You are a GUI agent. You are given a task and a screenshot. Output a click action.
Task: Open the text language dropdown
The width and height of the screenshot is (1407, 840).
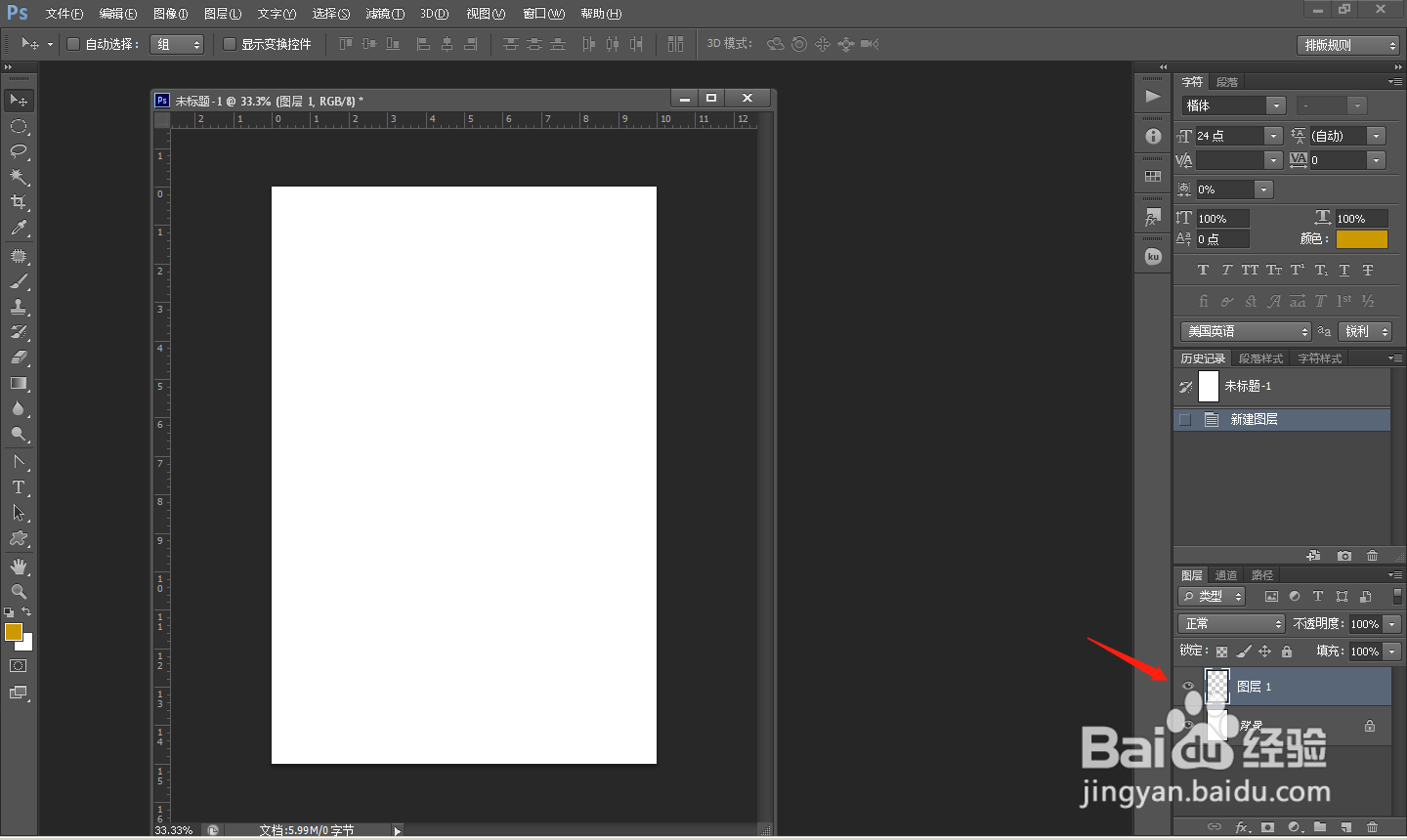[1246, 332]
